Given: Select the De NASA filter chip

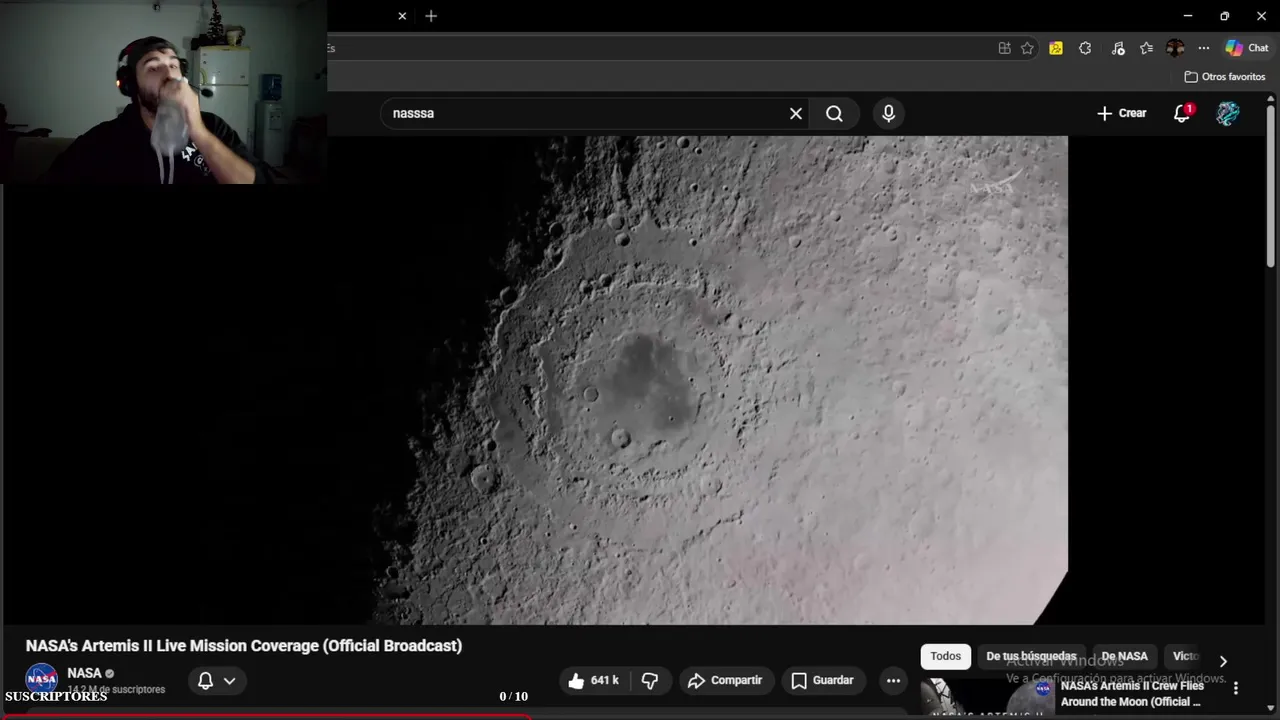Looking at the screenshot, I should tap(1124, 656).
